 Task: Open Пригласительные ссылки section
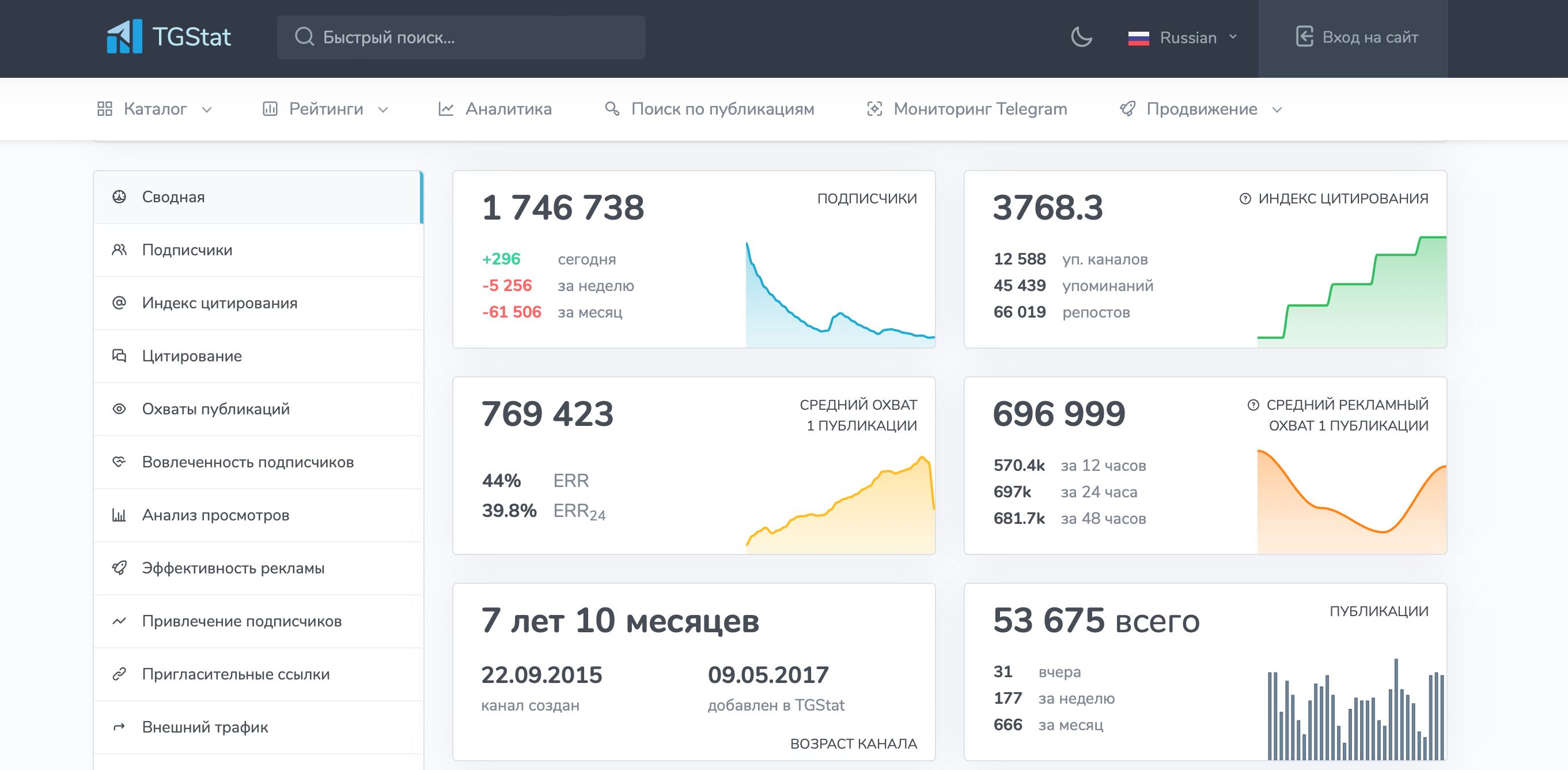click(x=258, y=674)
